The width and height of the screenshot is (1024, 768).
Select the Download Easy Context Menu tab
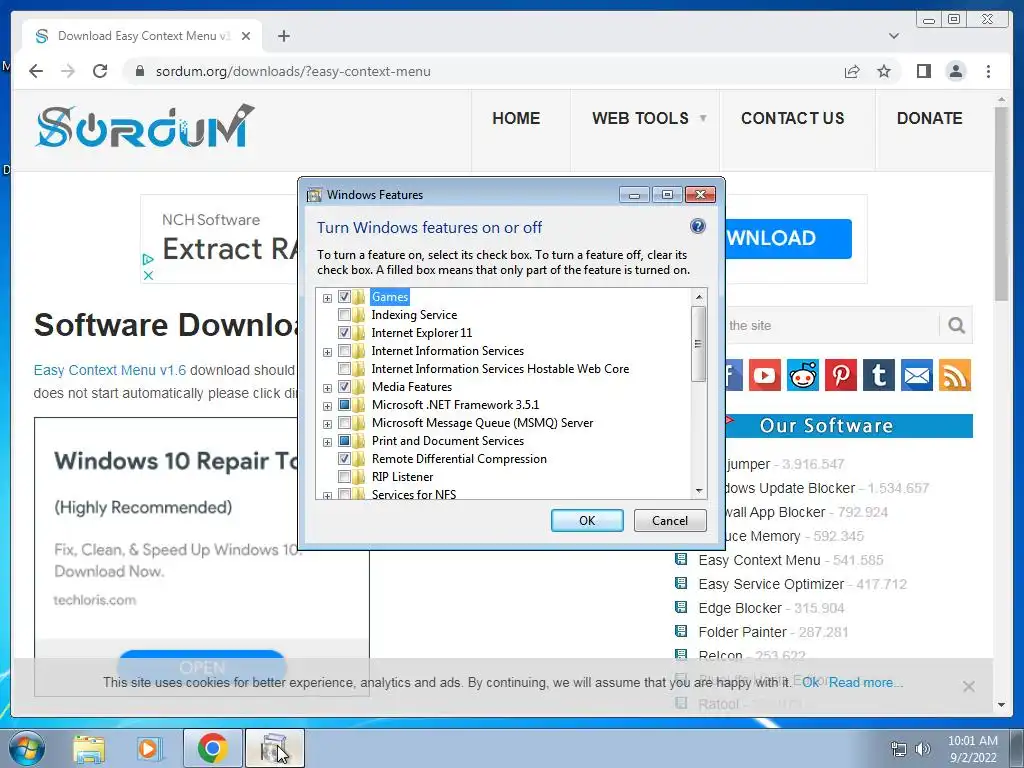tap(142, 36)
